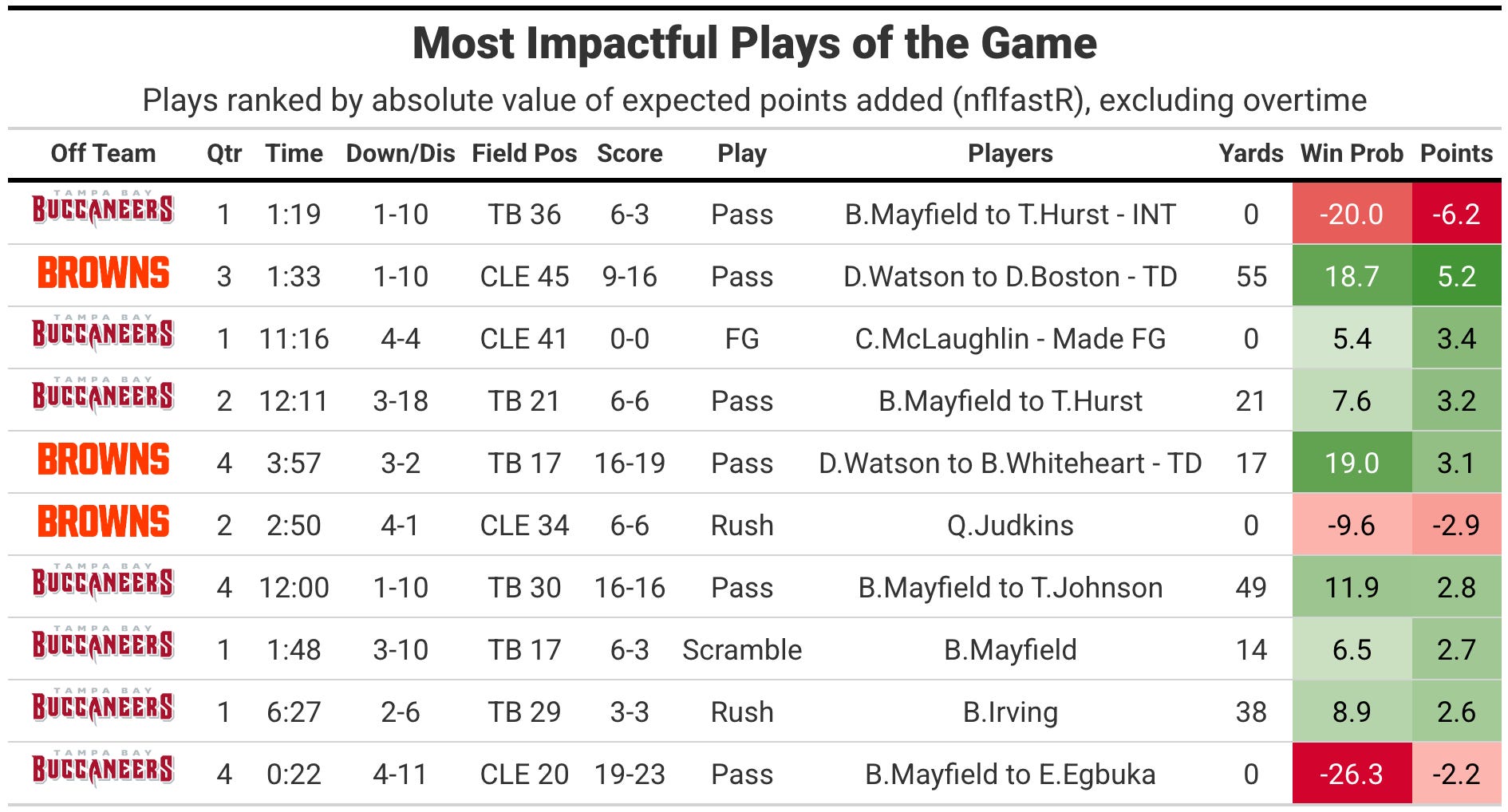The width and height of the screenshot is (1508, 812).
Task: Select the Win Prob column header
Action: point(1352,153)
